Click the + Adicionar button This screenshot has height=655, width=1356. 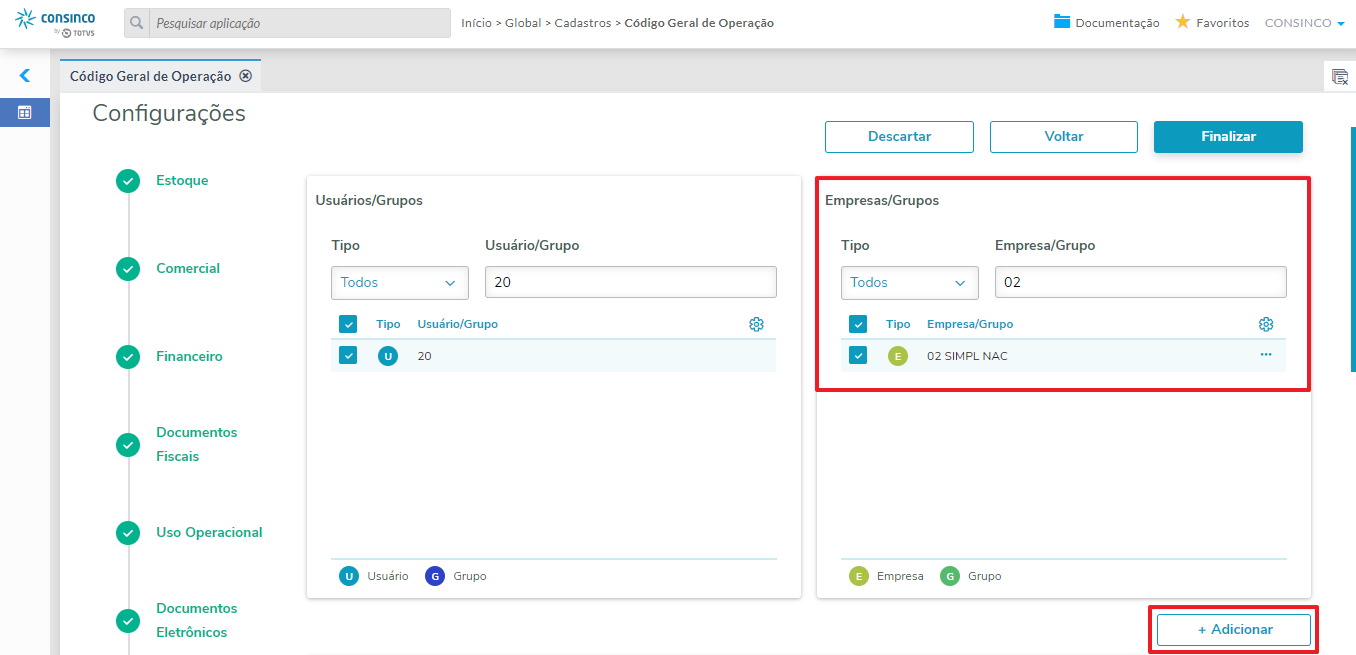(1234, 630)
